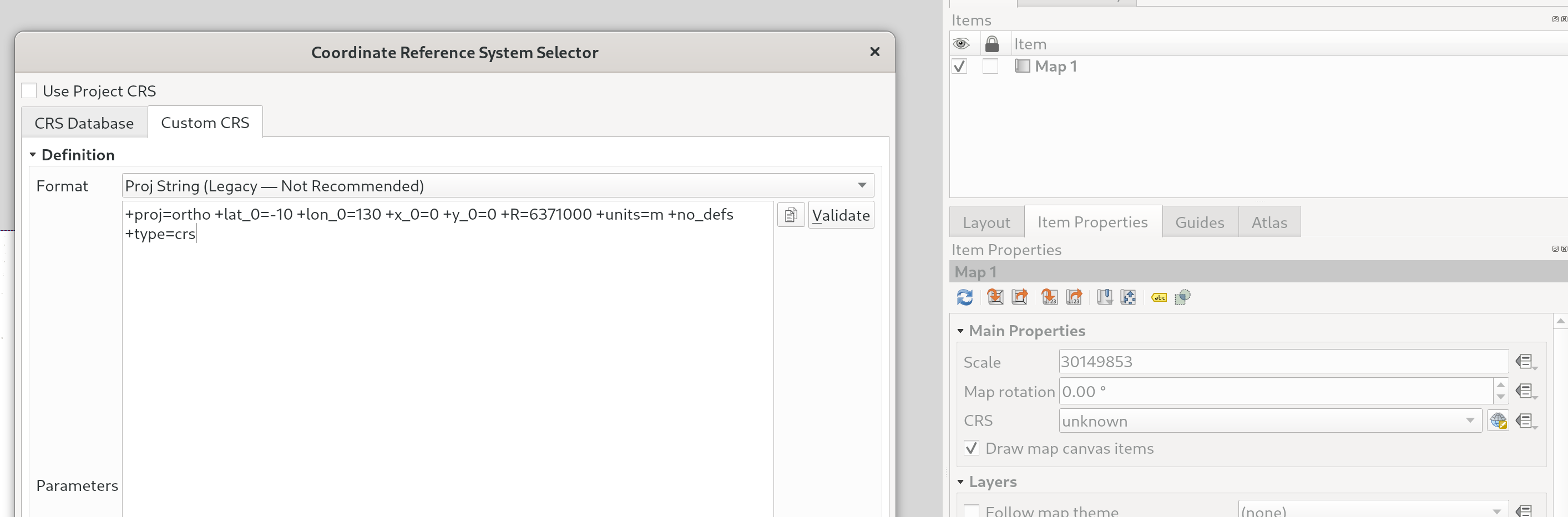Set map extent to match main canvas
The width and height of the screenshot is (1568, 517).
pyautogui.click(x=995, y=297)
